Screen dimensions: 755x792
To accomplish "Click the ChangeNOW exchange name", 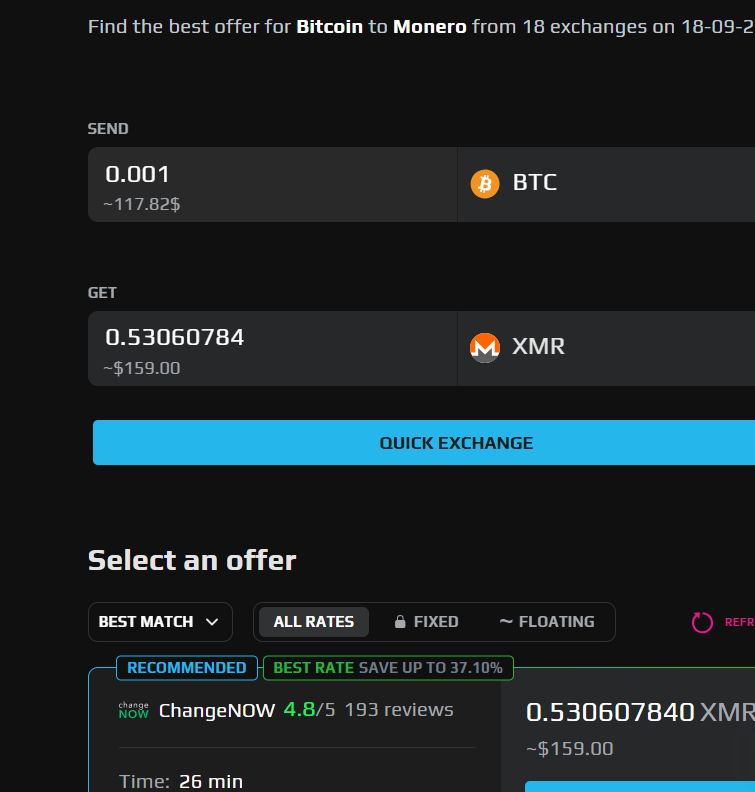I will coord(217,711).
